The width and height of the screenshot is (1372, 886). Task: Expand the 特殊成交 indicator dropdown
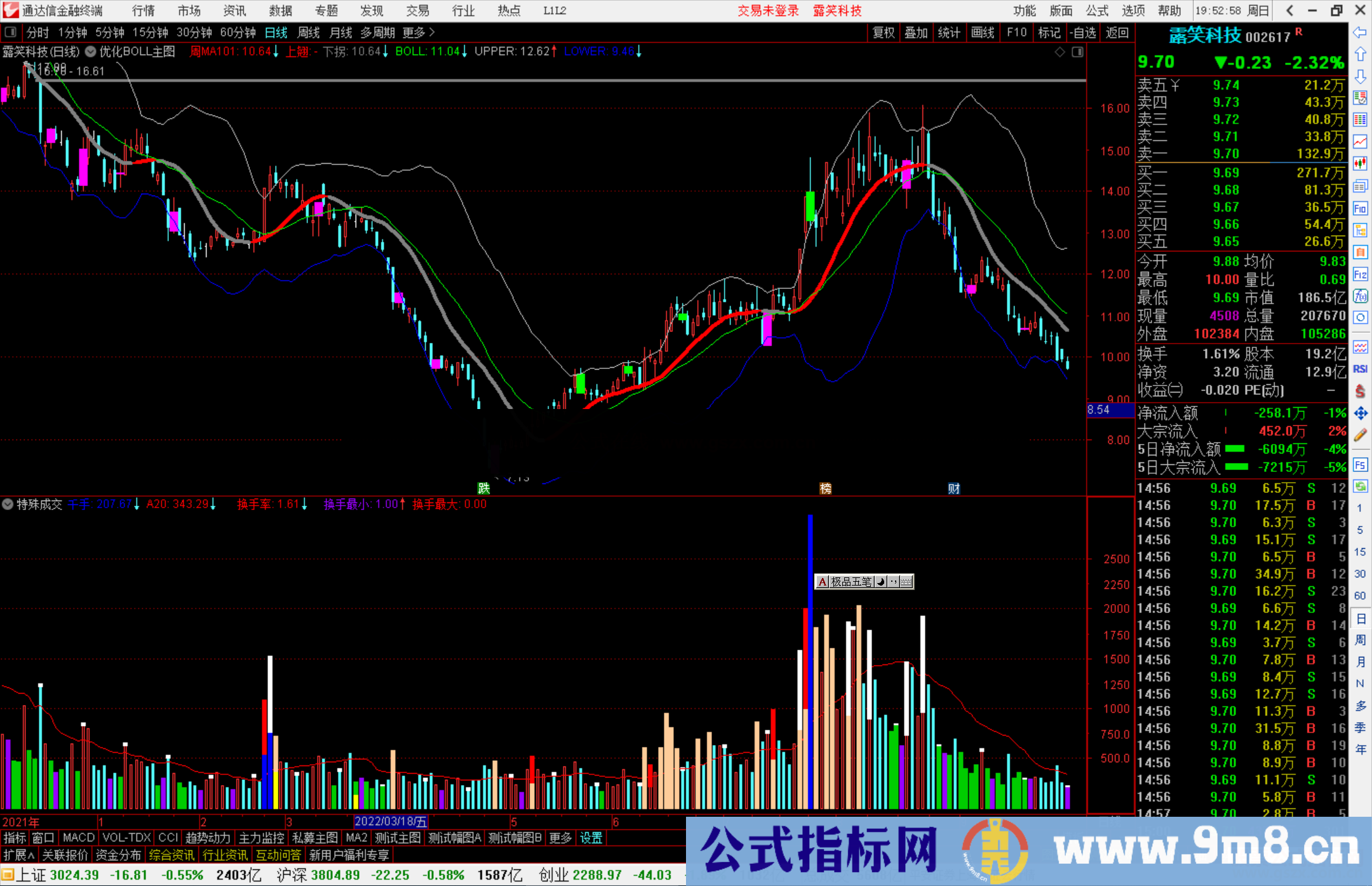(8, 504)
